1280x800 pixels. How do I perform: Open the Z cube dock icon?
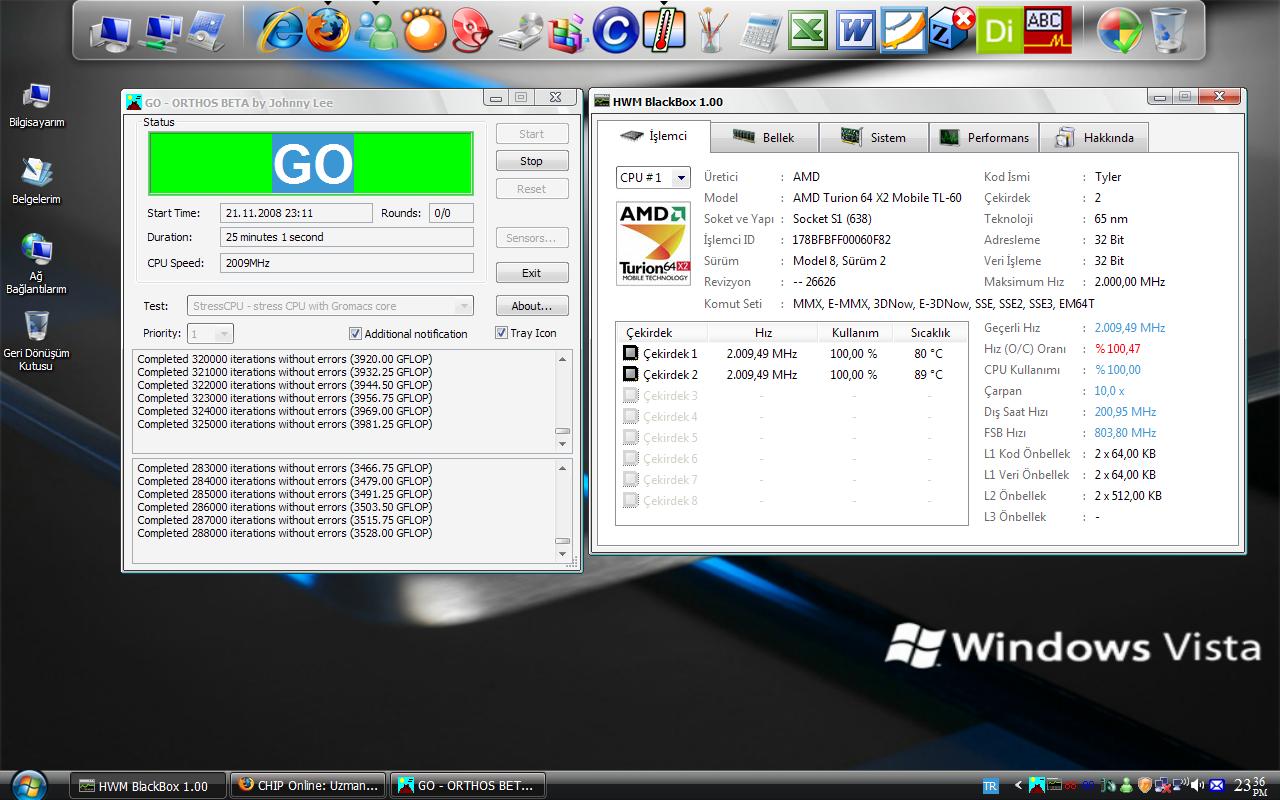[x=951, y=30]
